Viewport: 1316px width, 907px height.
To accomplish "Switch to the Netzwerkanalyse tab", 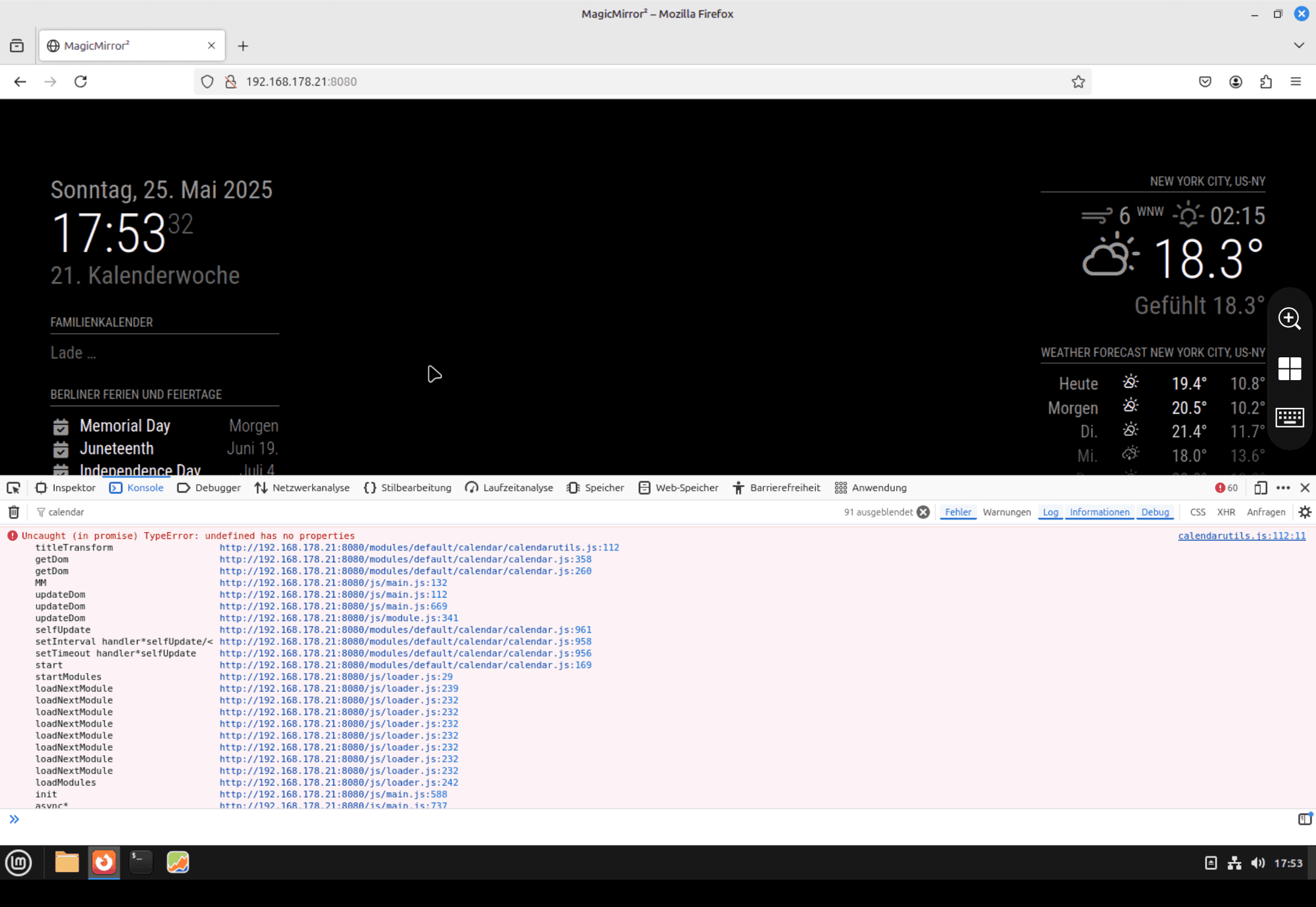I will click(x=302, y=487).
